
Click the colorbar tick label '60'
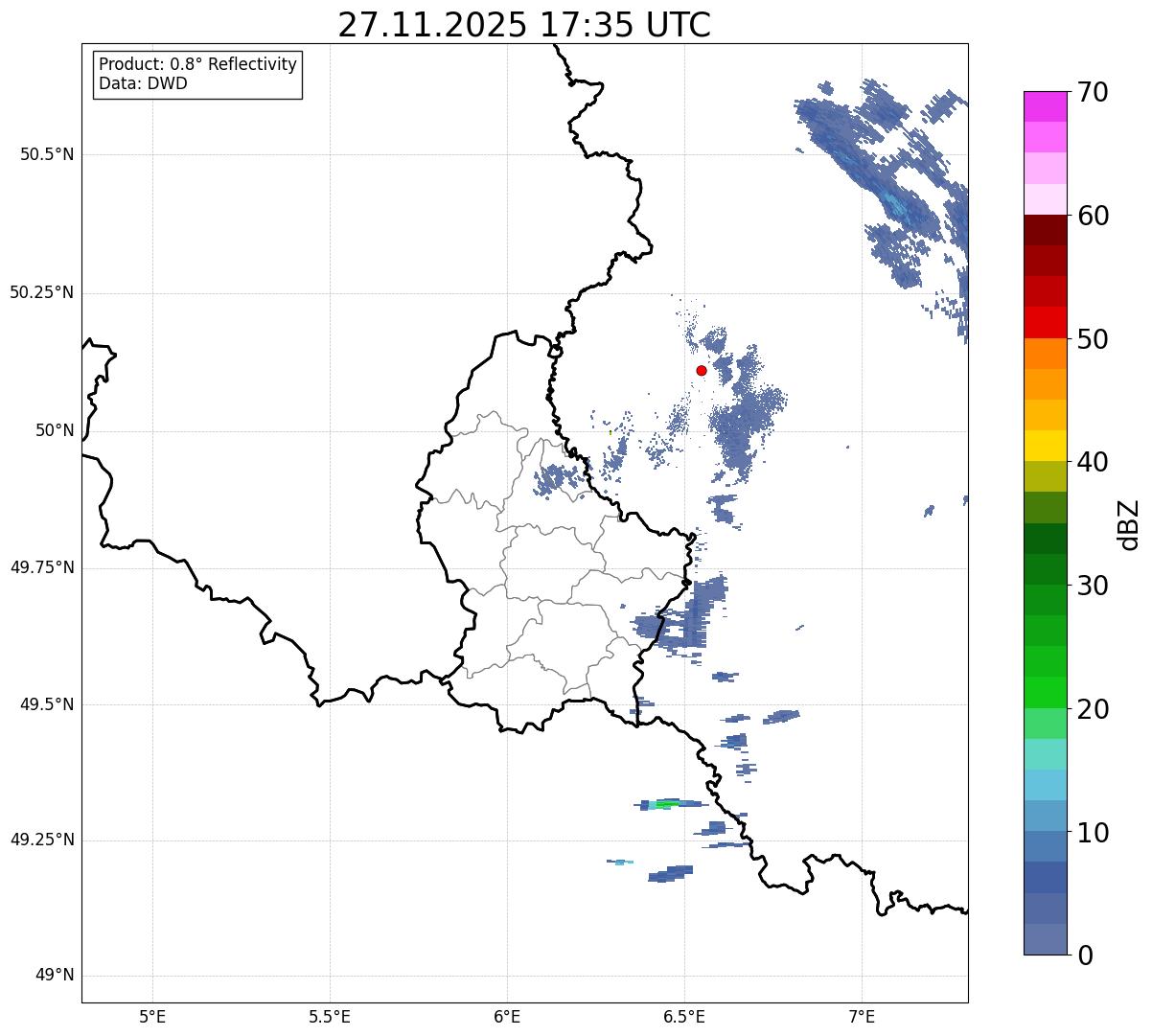coord(1093,216)
